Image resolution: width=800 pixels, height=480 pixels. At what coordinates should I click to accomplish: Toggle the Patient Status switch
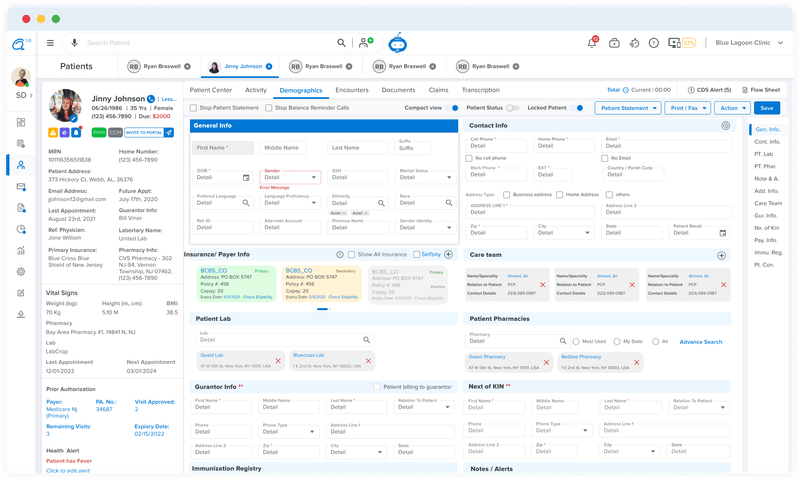tap(512, 107)
